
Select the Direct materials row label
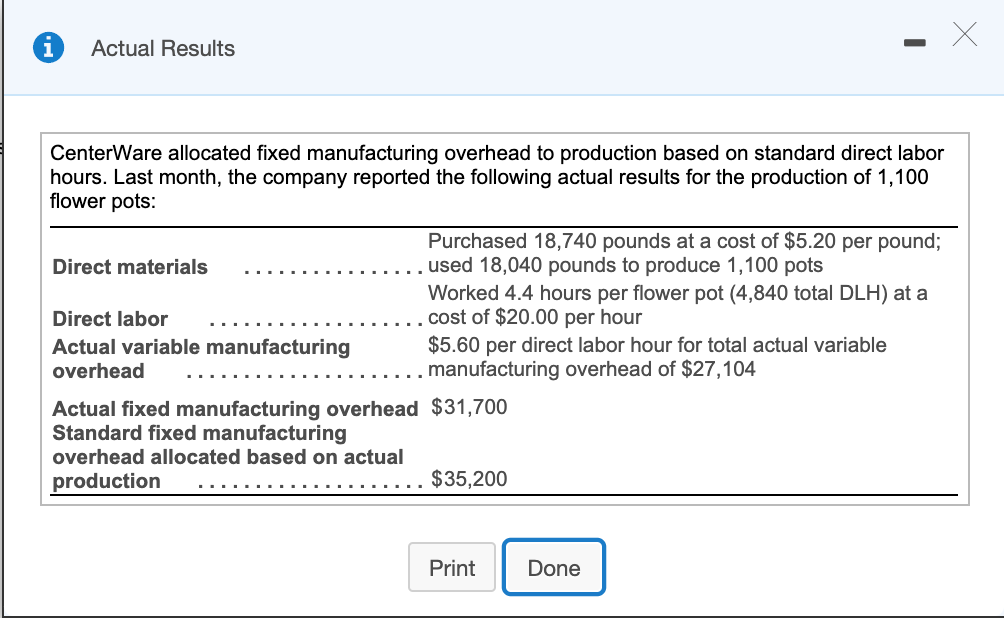tap(130, 267)
